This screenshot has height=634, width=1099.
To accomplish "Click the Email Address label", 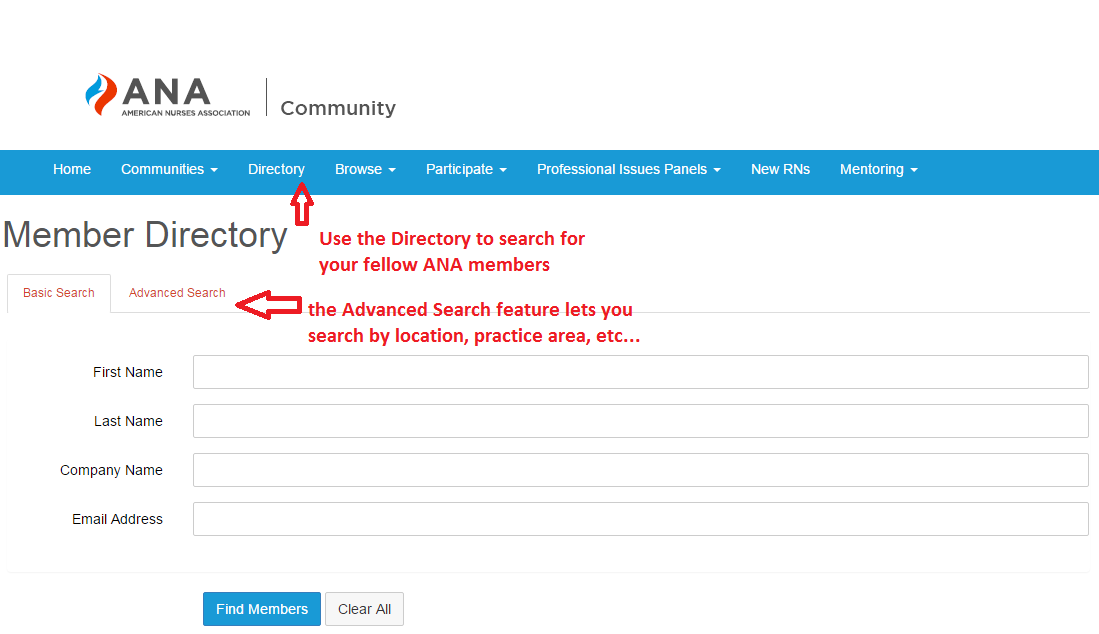I will tap(117, 519).
